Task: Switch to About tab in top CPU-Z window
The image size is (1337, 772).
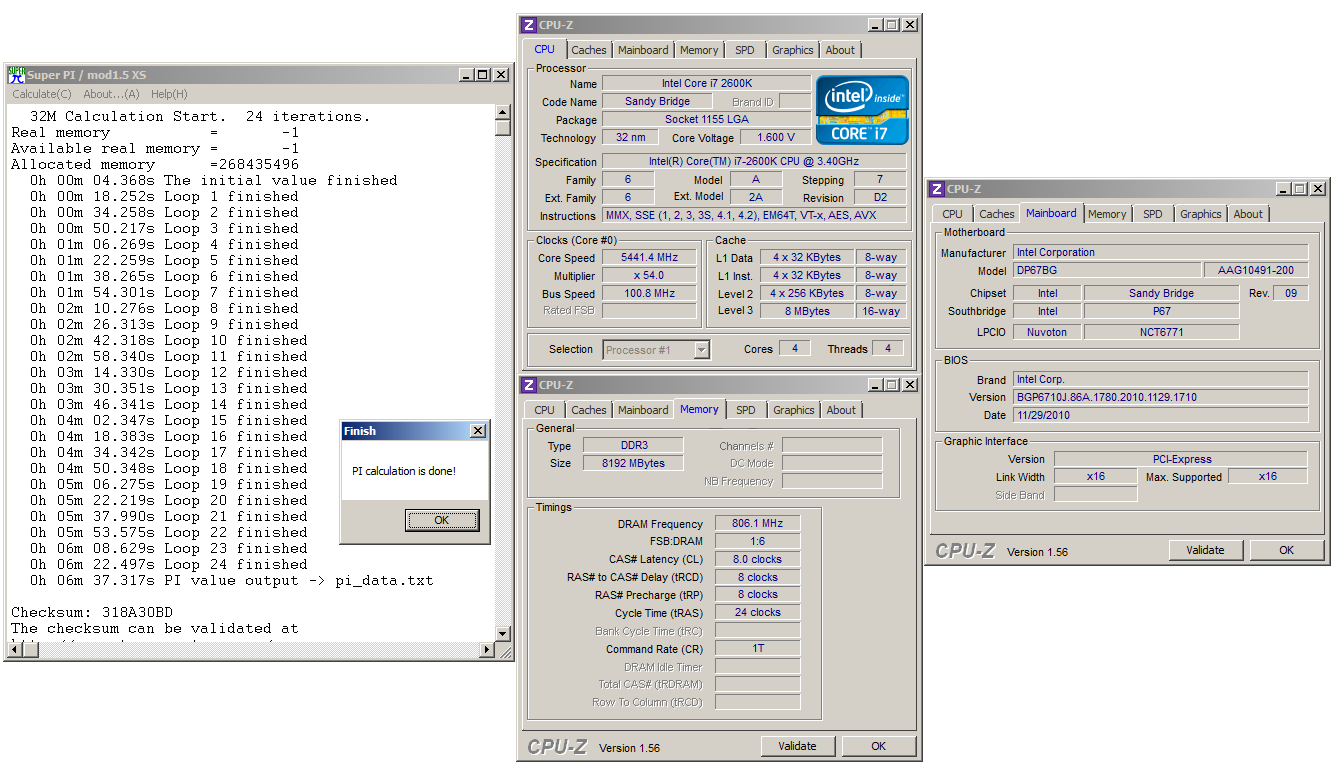Action: (840, 50)
